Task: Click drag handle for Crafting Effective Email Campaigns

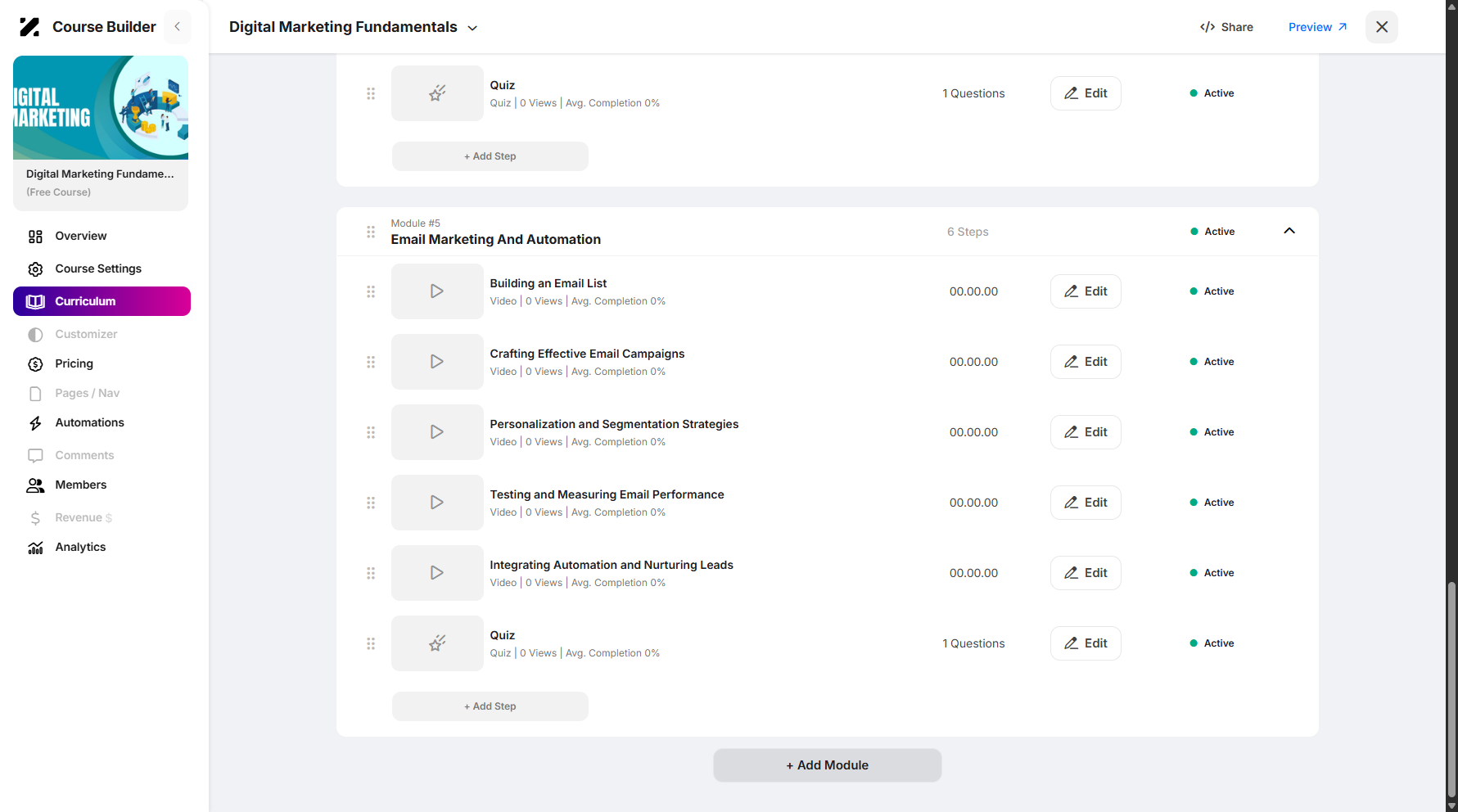Action: coord(371,362)
